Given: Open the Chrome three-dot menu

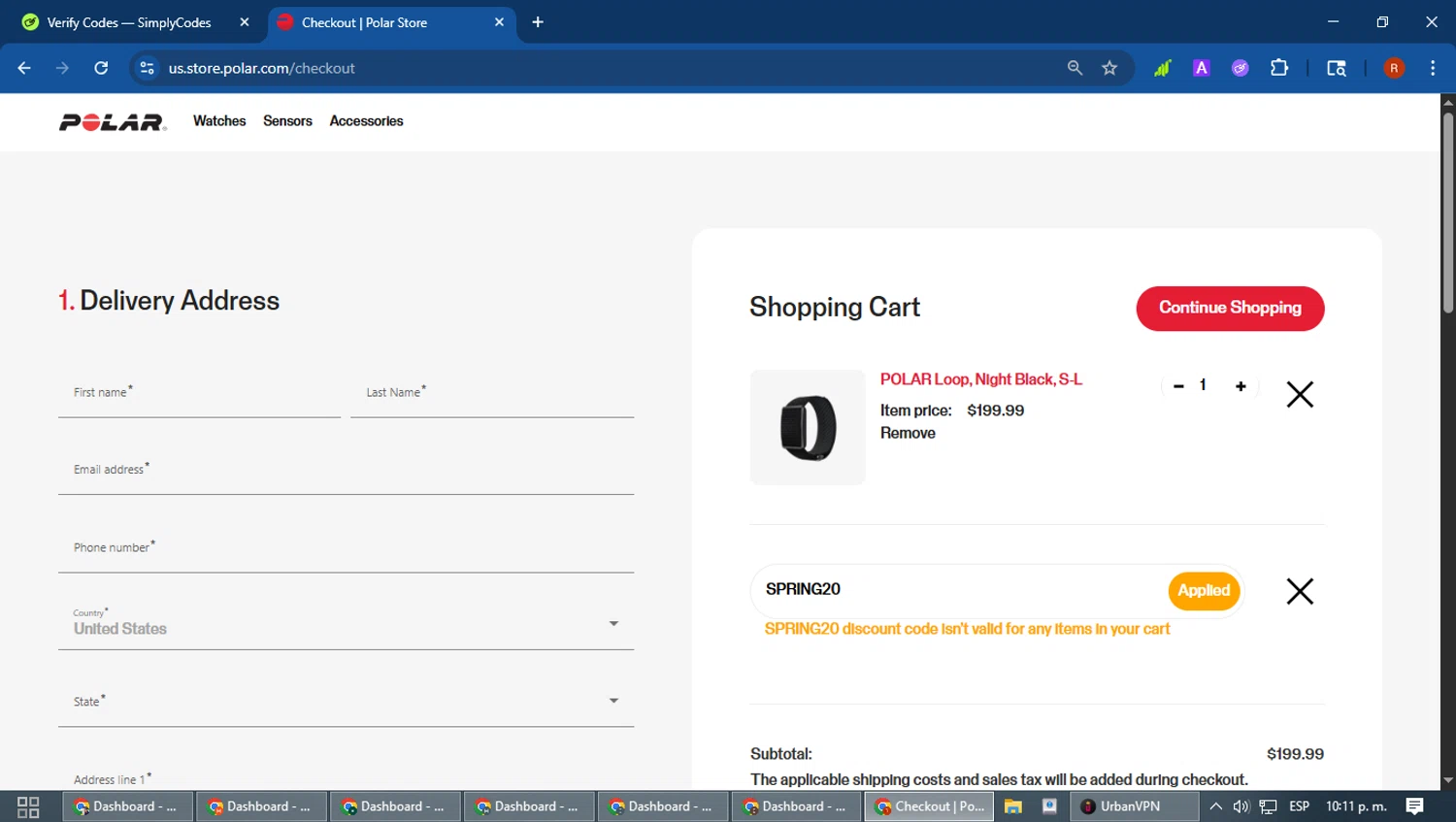Looking at the screenshot, I should pos(1433,68).
